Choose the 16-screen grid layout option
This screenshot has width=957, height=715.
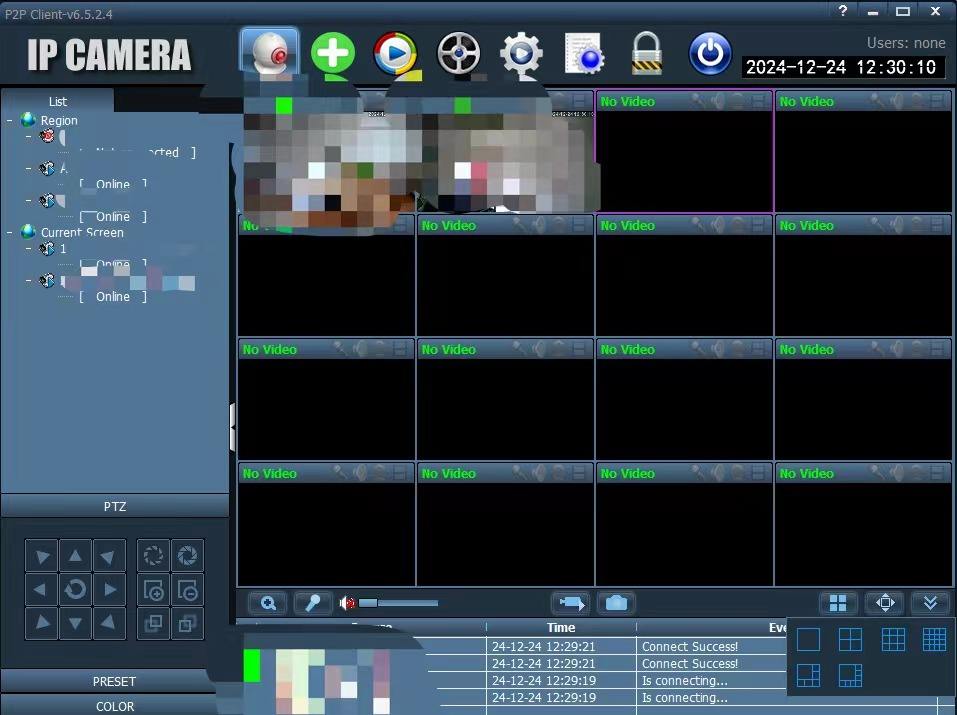pos(934,640)
